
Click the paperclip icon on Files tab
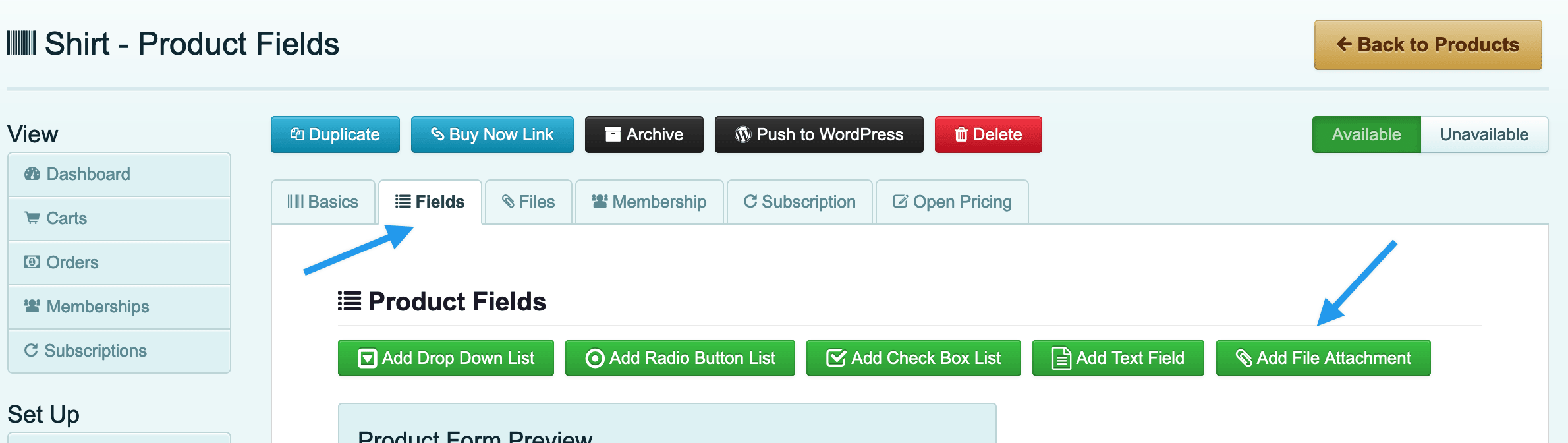[508, 201]
